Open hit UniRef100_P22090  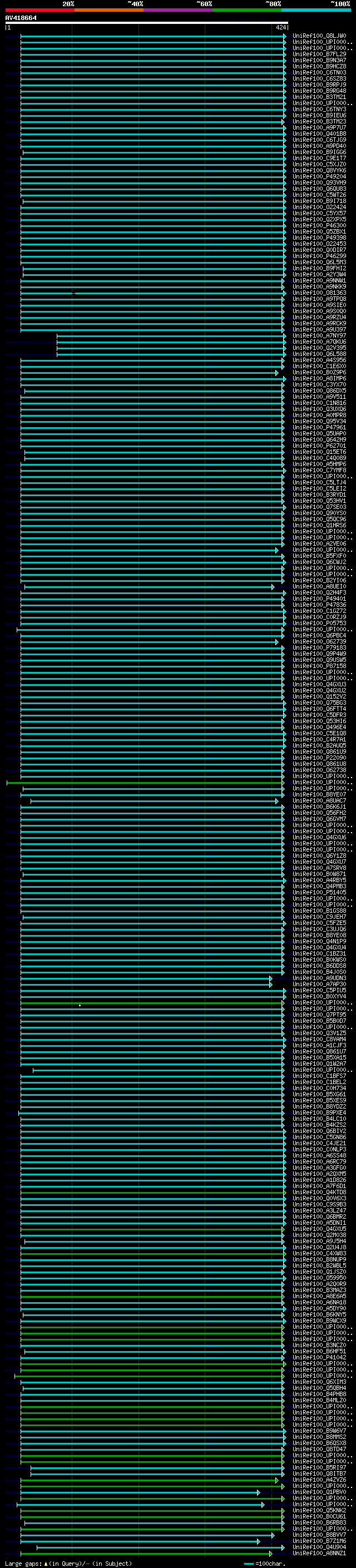click(x=319, y=758)
